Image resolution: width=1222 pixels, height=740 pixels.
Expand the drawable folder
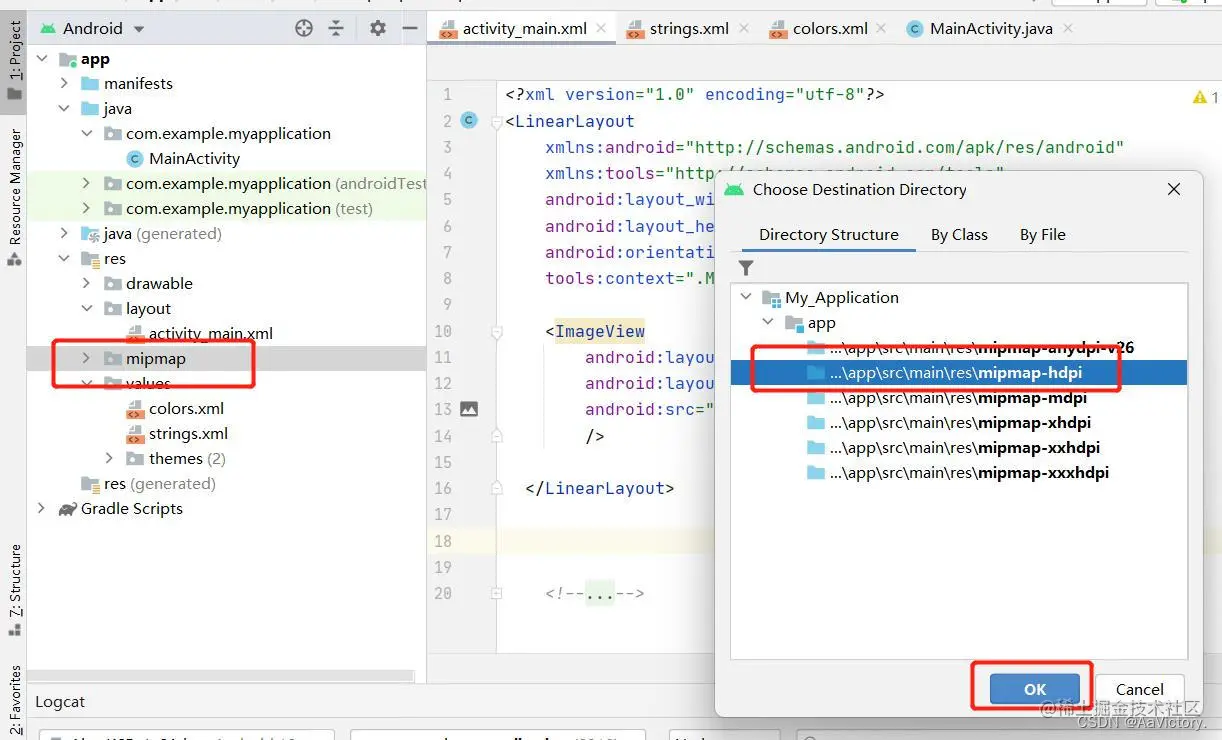pyautogui.click(x=86, y=284)
